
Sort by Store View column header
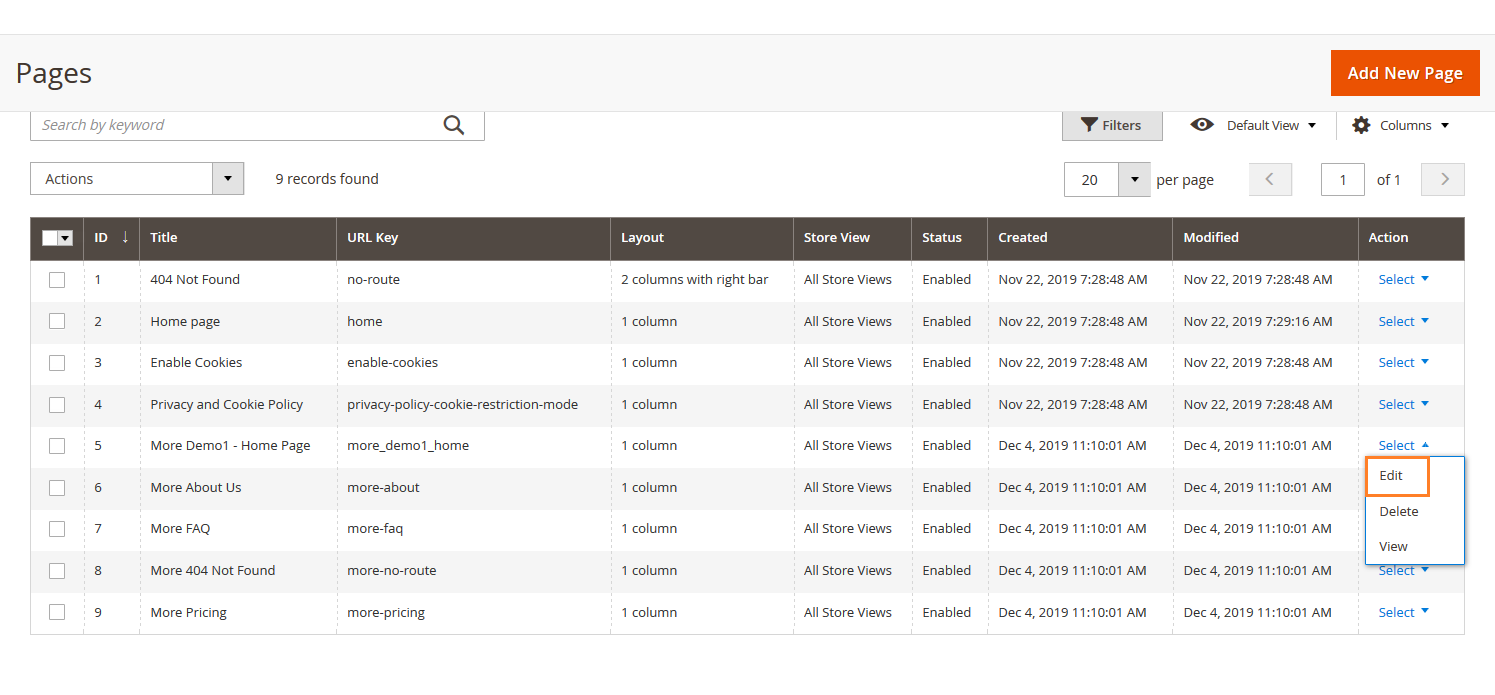pyautogui.click(x=852, y=238)
